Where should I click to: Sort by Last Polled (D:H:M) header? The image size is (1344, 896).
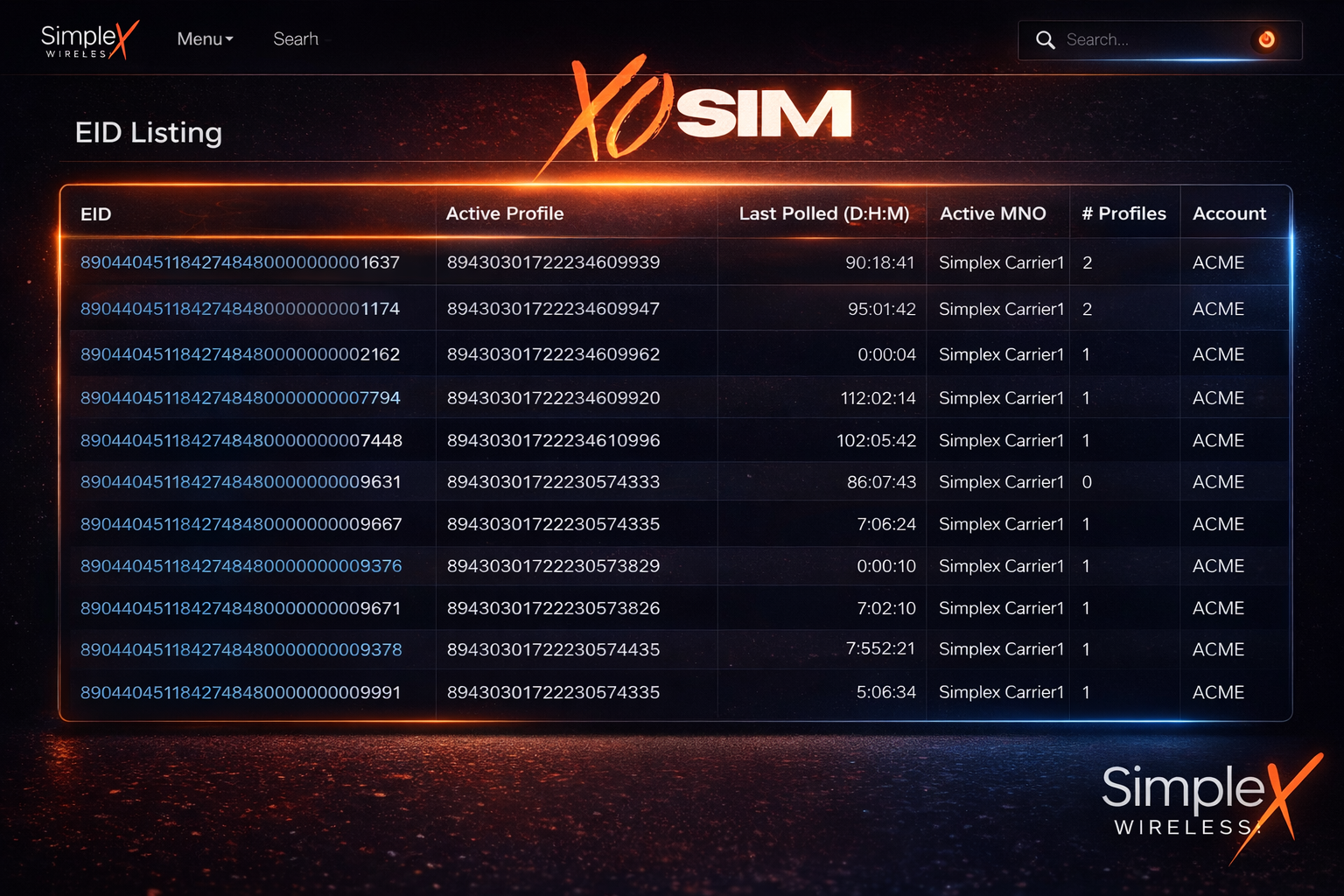coord(823,213)
